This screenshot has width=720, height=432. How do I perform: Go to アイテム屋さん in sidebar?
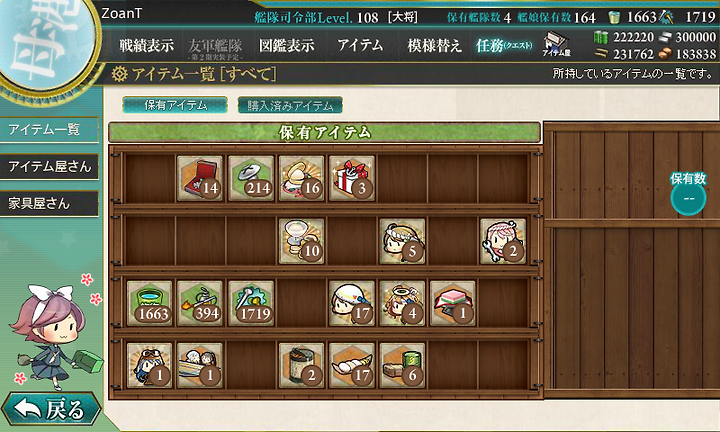[49, 166]
